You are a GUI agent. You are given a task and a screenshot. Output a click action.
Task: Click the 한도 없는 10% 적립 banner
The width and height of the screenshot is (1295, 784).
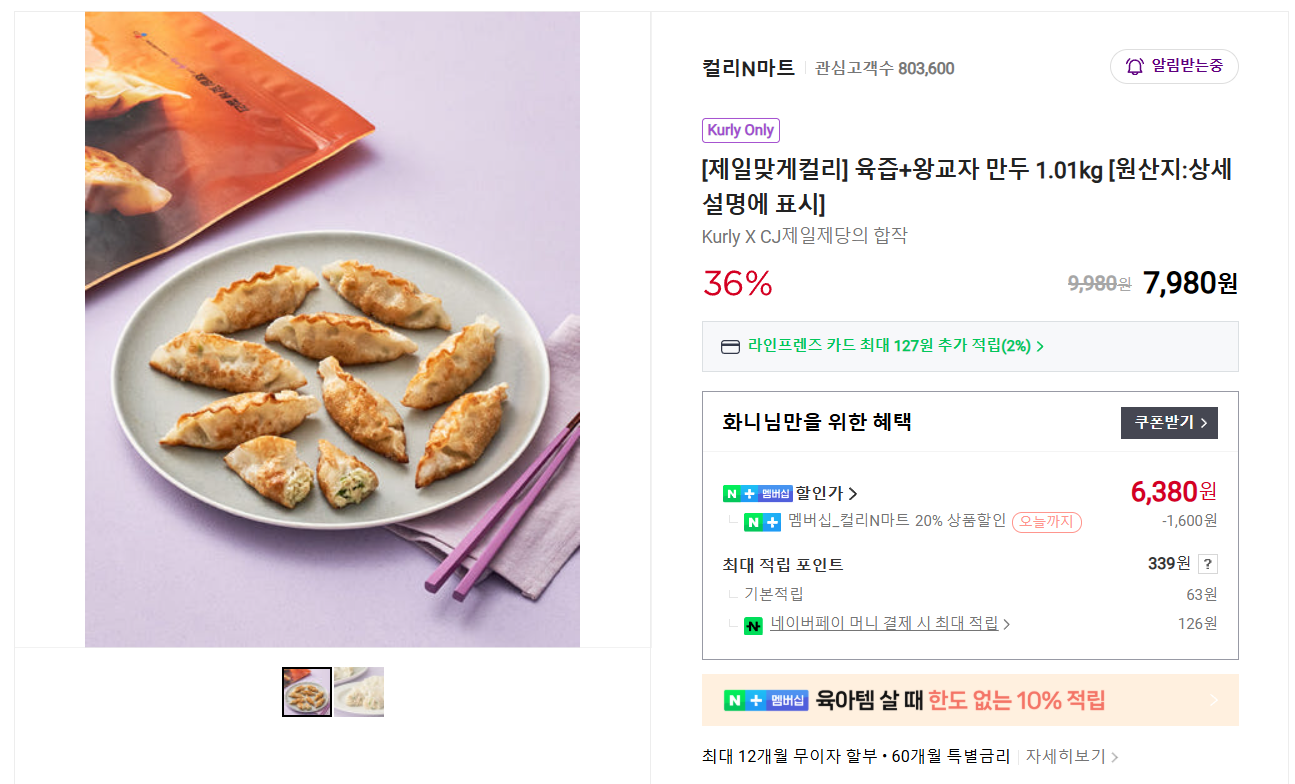(970, 701)
